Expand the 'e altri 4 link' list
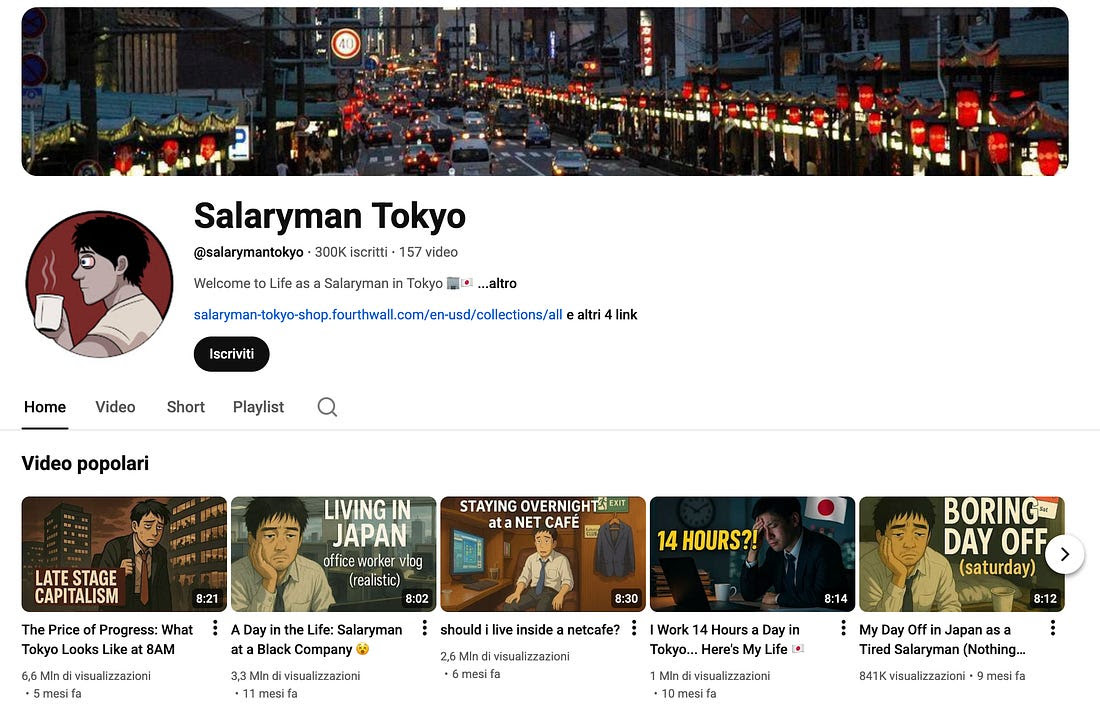1100x719 pixels. point(602,315)
